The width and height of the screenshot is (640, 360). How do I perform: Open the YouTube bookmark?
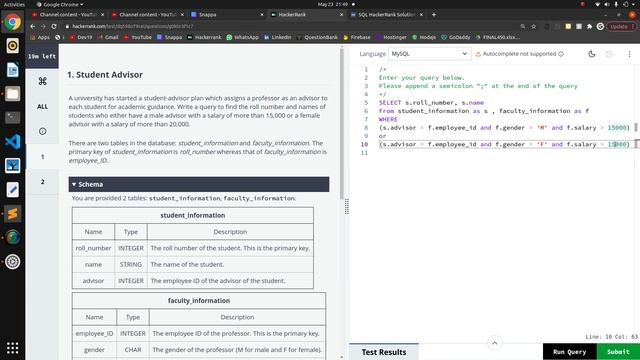[x=138, y=37]
